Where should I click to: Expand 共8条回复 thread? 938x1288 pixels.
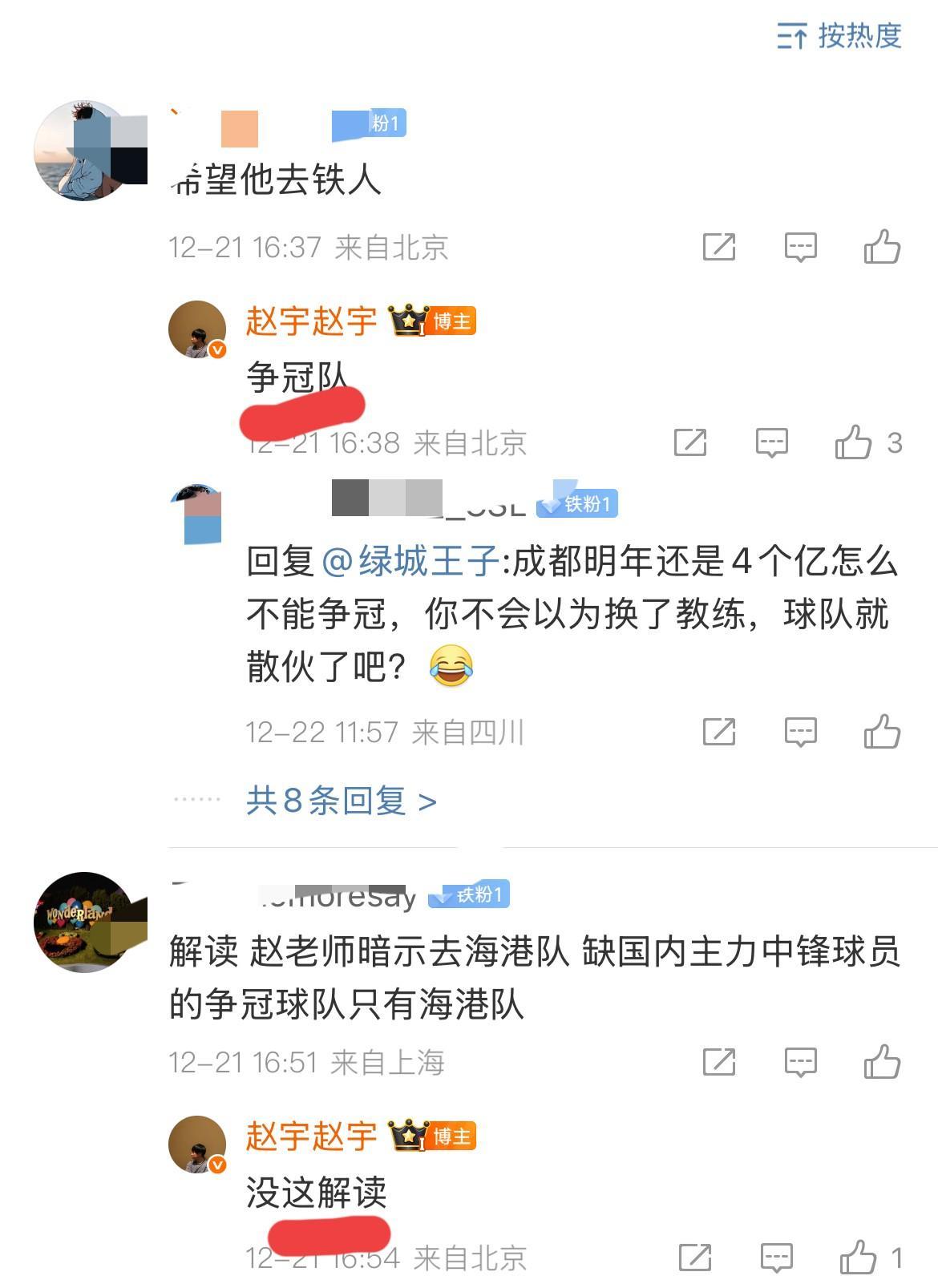342,801
